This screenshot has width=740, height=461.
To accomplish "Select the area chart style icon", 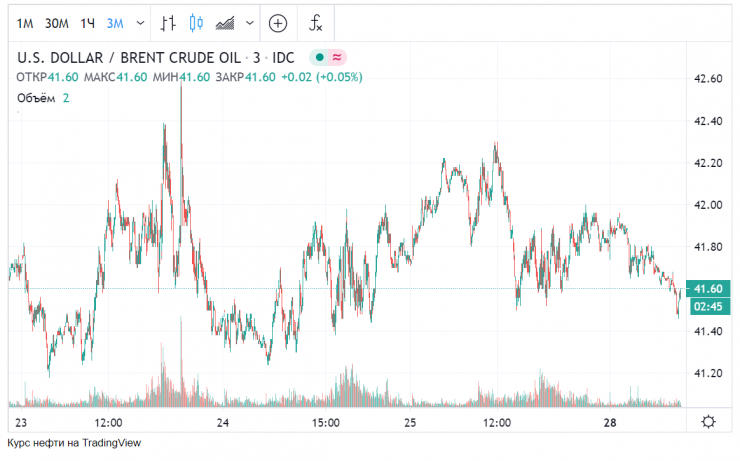I will coord(226,22).
